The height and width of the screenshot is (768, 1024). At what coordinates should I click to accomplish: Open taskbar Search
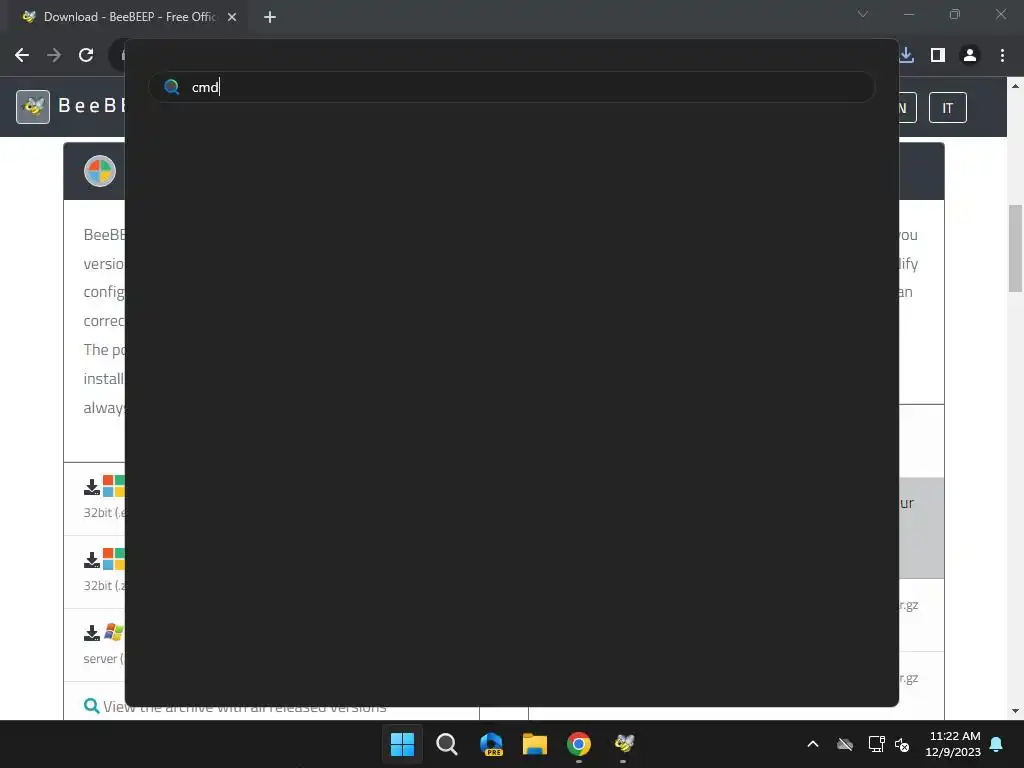[x=447, y=744]
